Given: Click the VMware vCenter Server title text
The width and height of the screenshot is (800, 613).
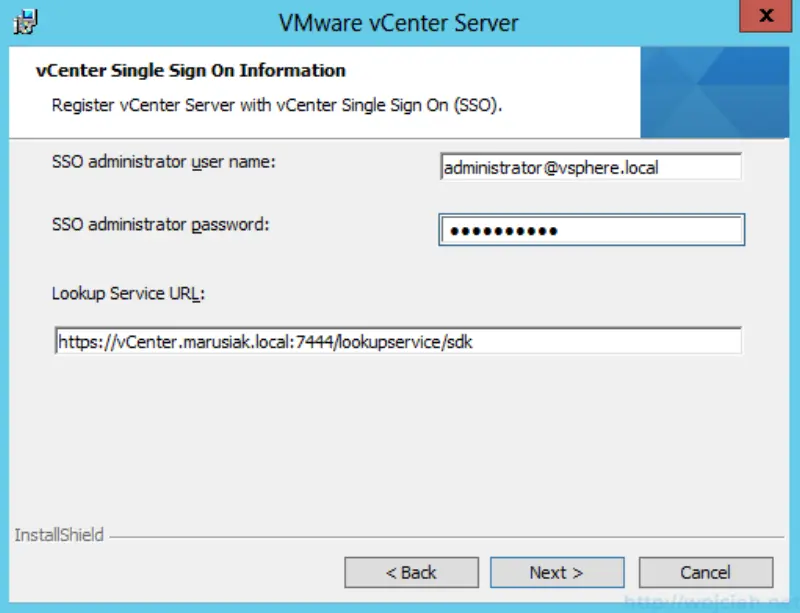Looking at the screenshot, I should 400,22.
